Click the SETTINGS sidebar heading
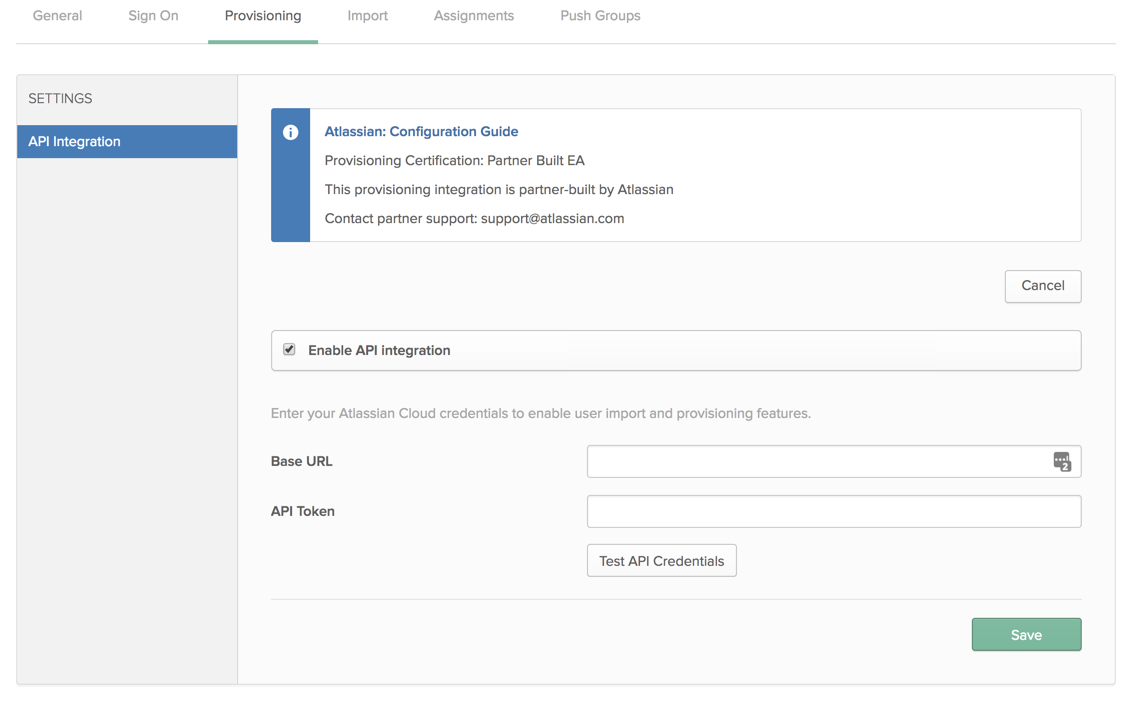 click(x=60, y=98)
